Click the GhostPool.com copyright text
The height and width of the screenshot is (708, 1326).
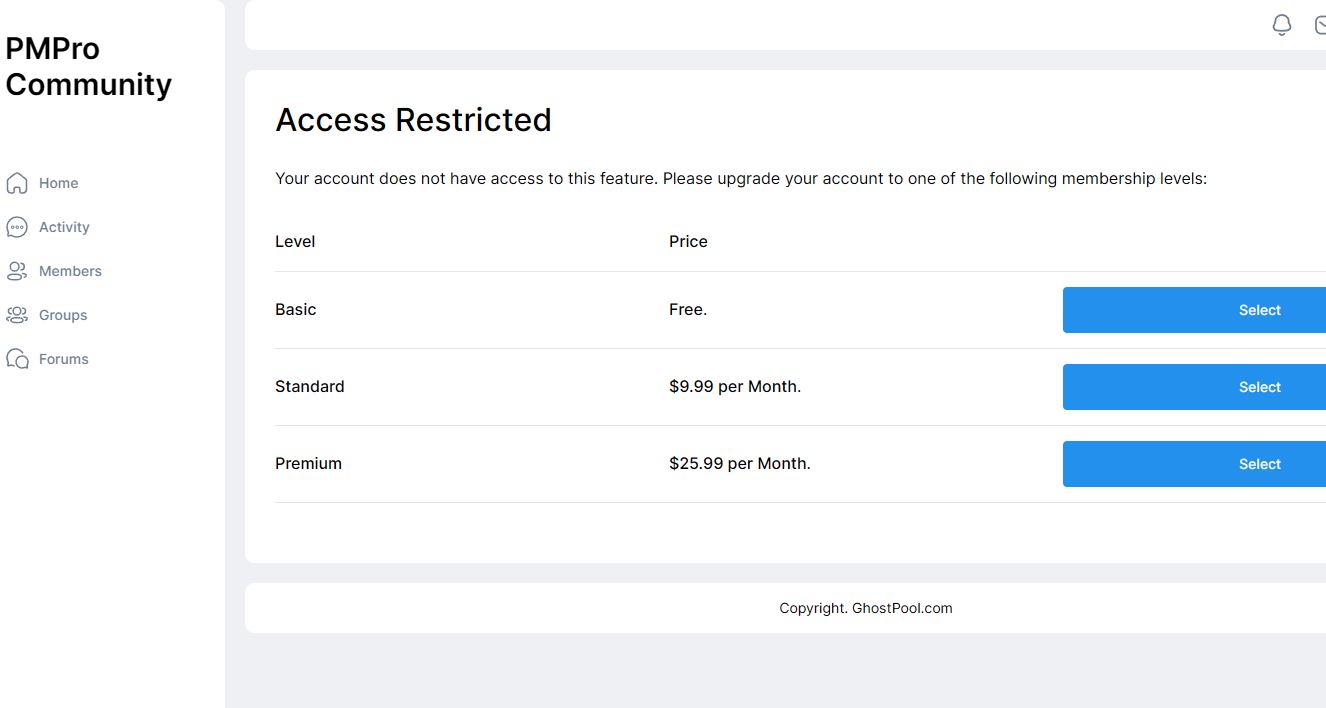pyautogui.click(x=866, y=608)
